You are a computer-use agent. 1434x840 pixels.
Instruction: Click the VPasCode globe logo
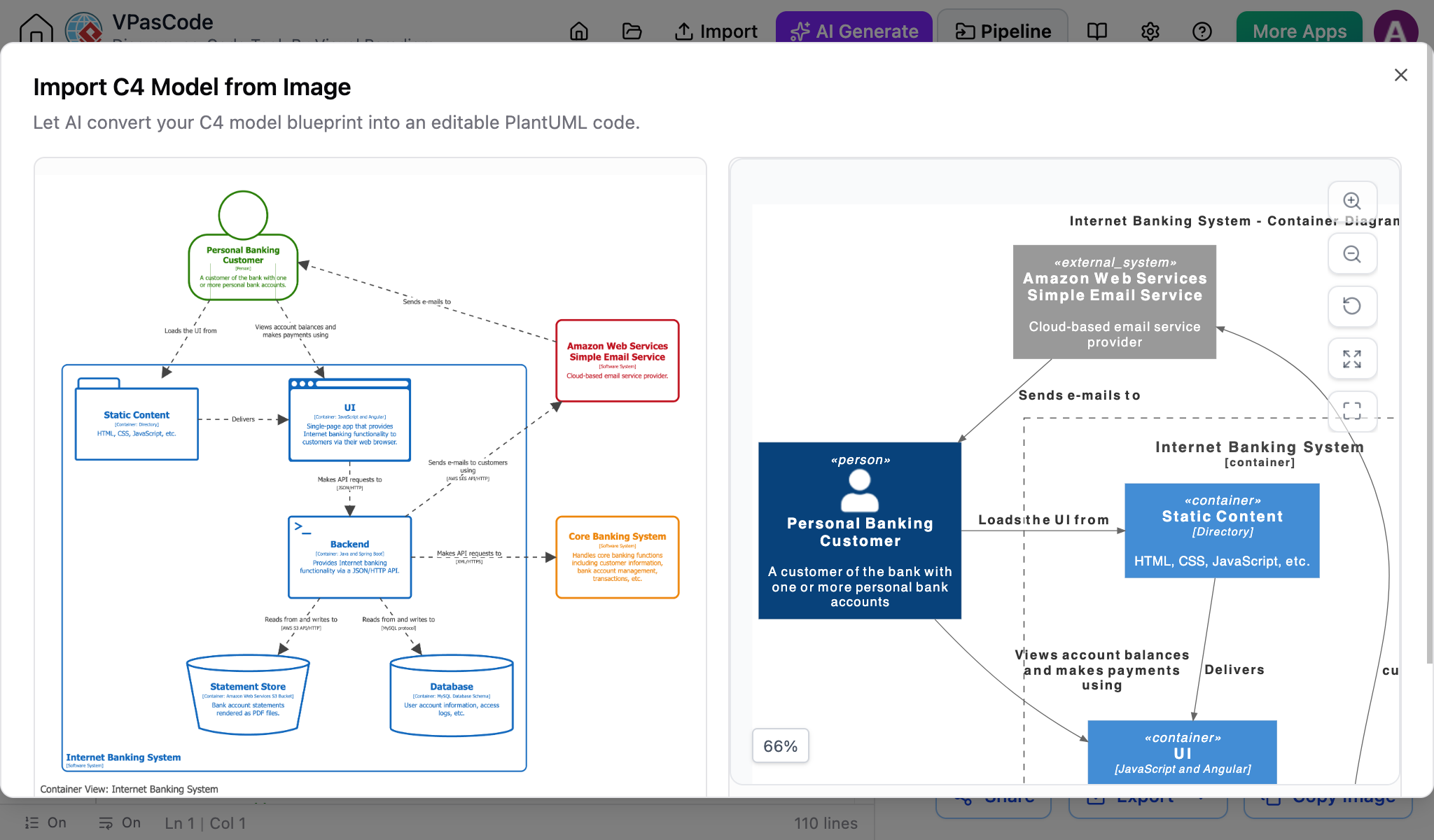point(83,29)
